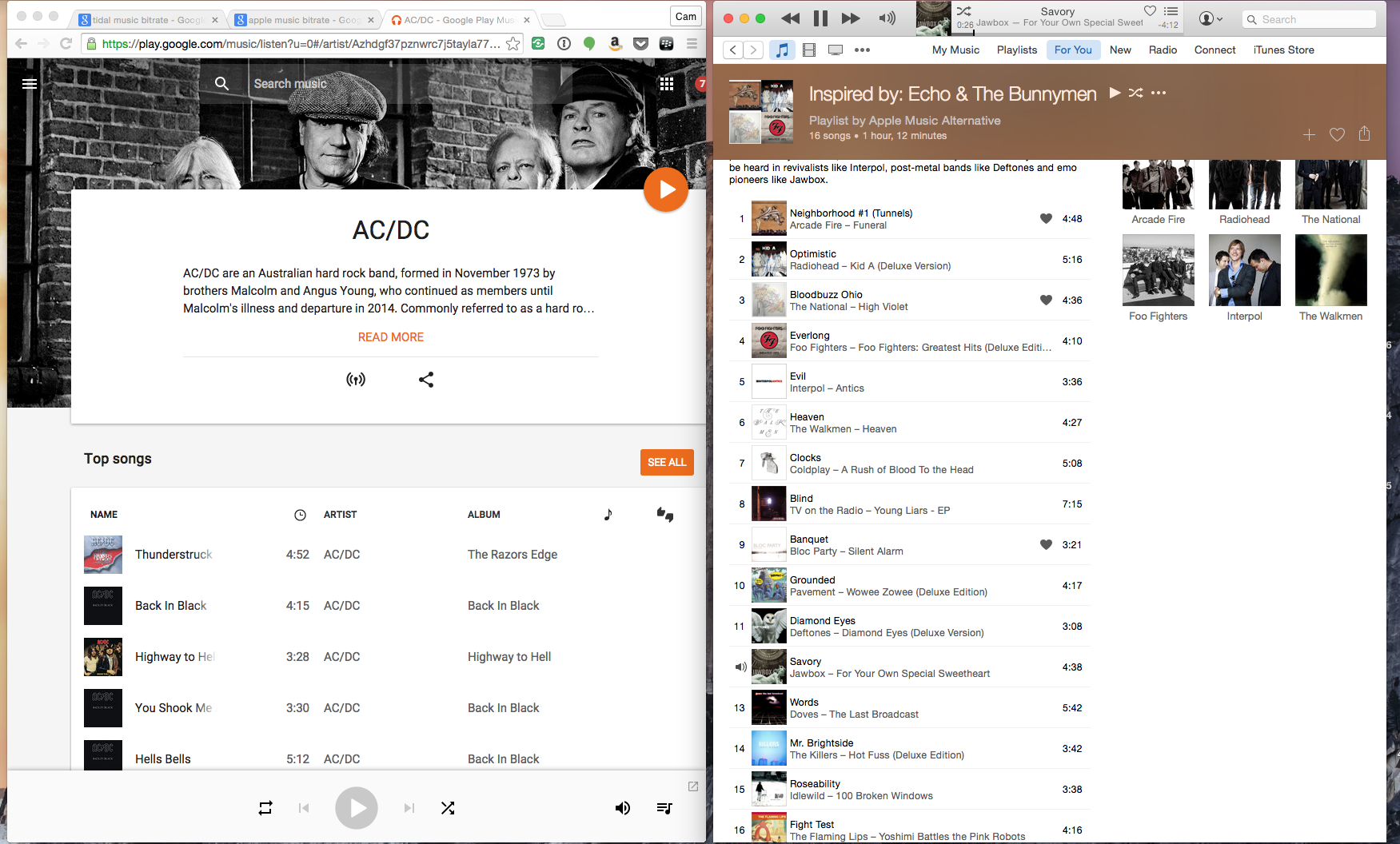The width and height of the screenshot is (1400, 844).
Task: Open iTunes Up Next list
Action: click(1171, 11)
